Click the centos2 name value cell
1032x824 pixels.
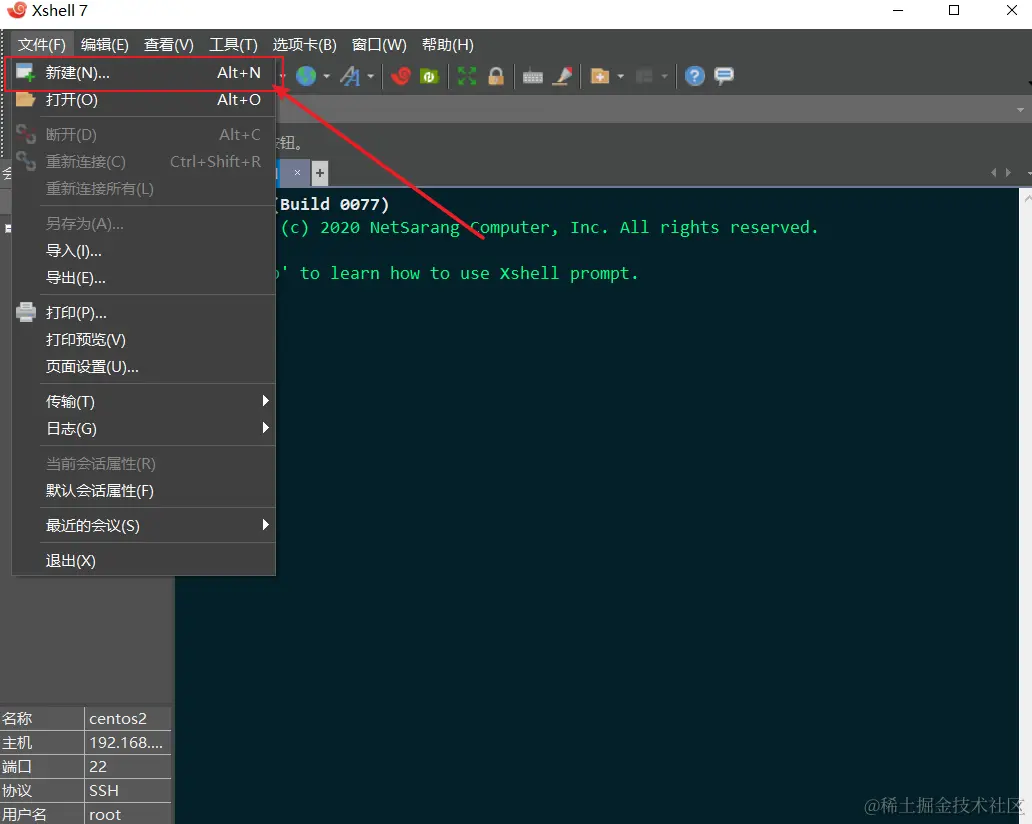coord(128,719)
